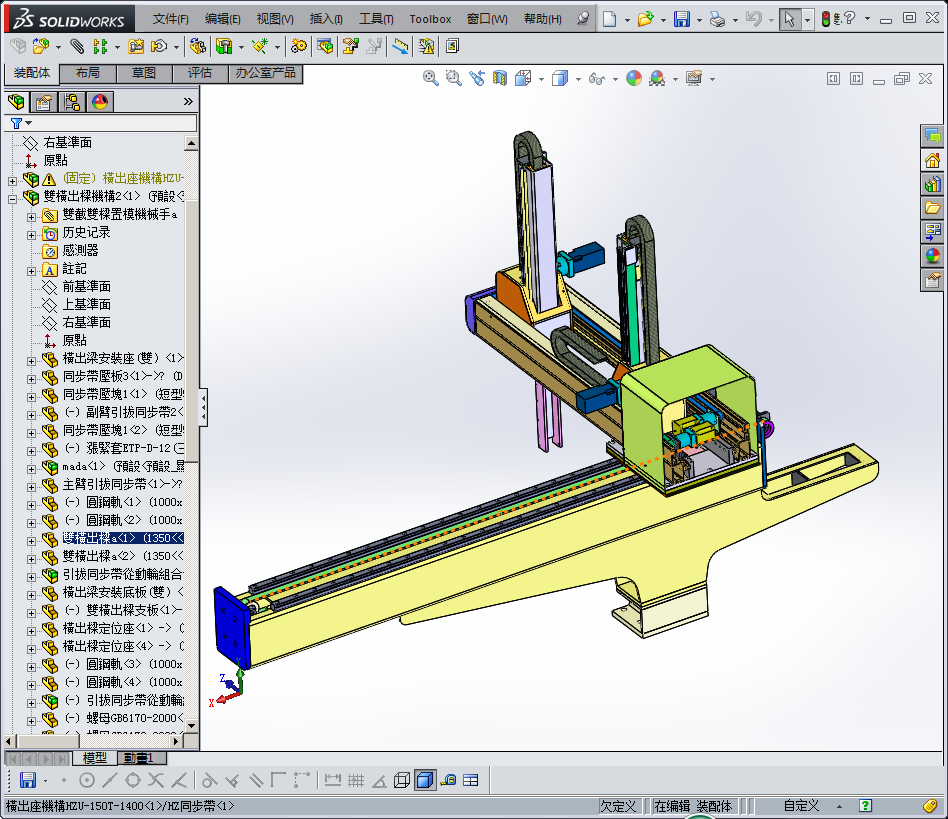The width and height of the screenshot is (948, 819).
Task: Open Design Library icon in task pane
Action: click(x=932, y=184)
